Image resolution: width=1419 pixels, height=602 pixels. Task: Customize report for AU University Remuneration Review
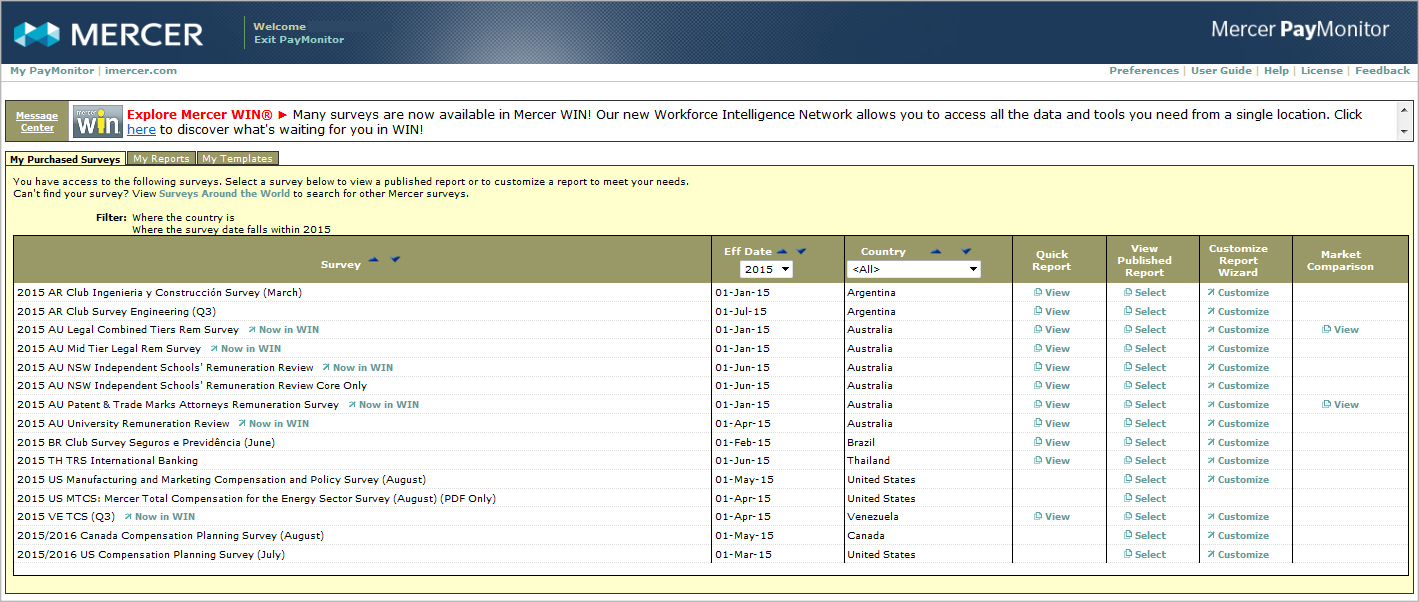coord(1238,424)
